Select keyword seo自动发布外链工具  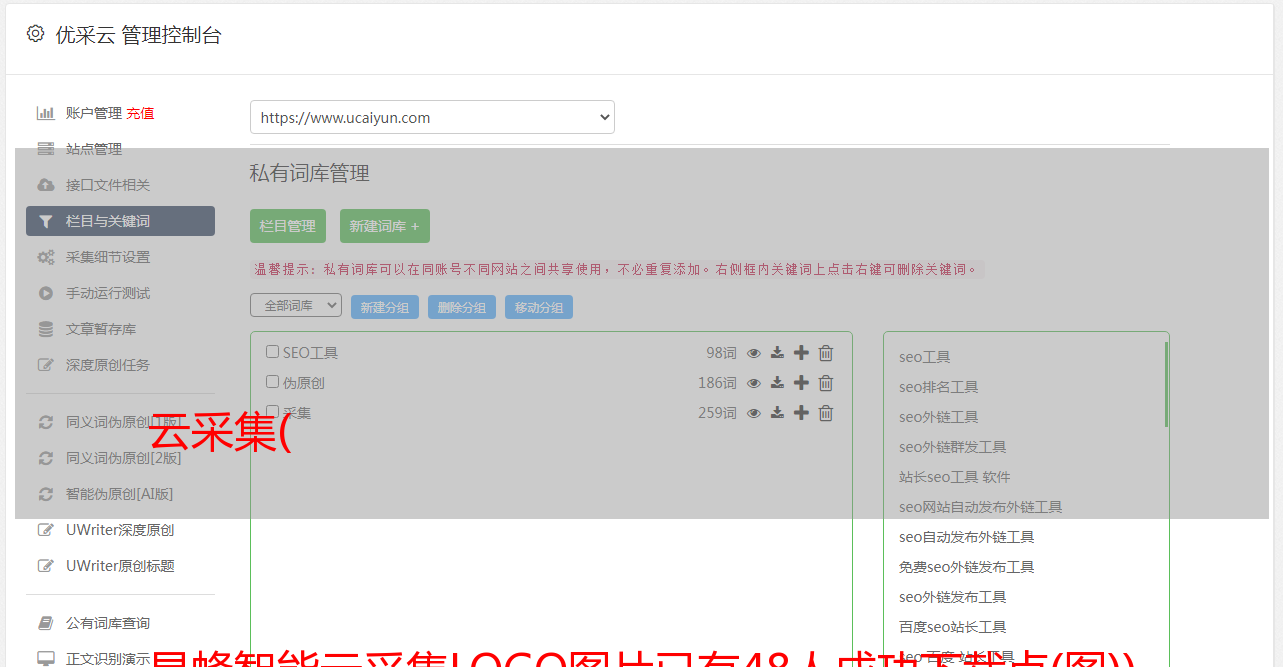967,537
